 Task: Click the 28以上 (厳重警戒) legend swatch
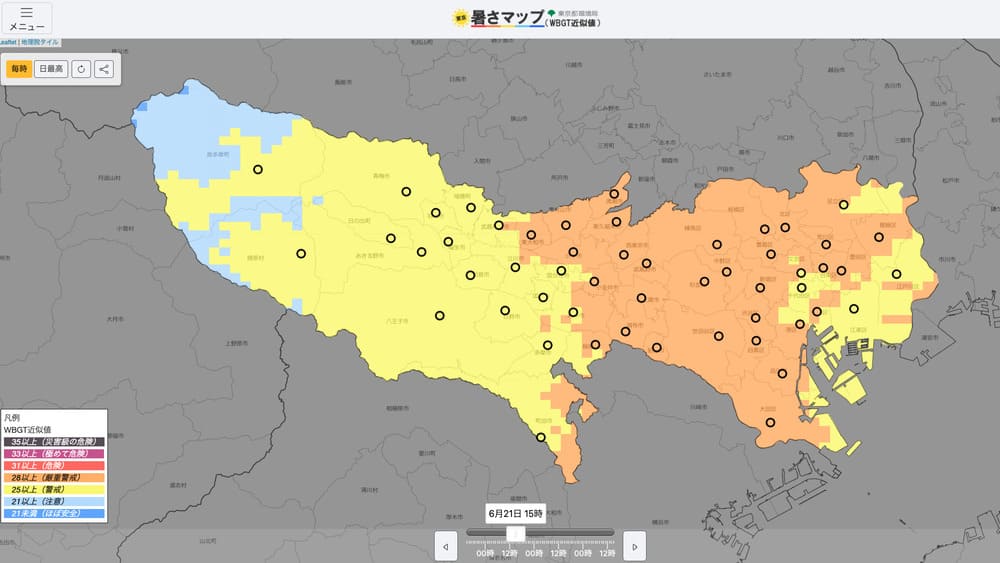[x=55, y=477]
